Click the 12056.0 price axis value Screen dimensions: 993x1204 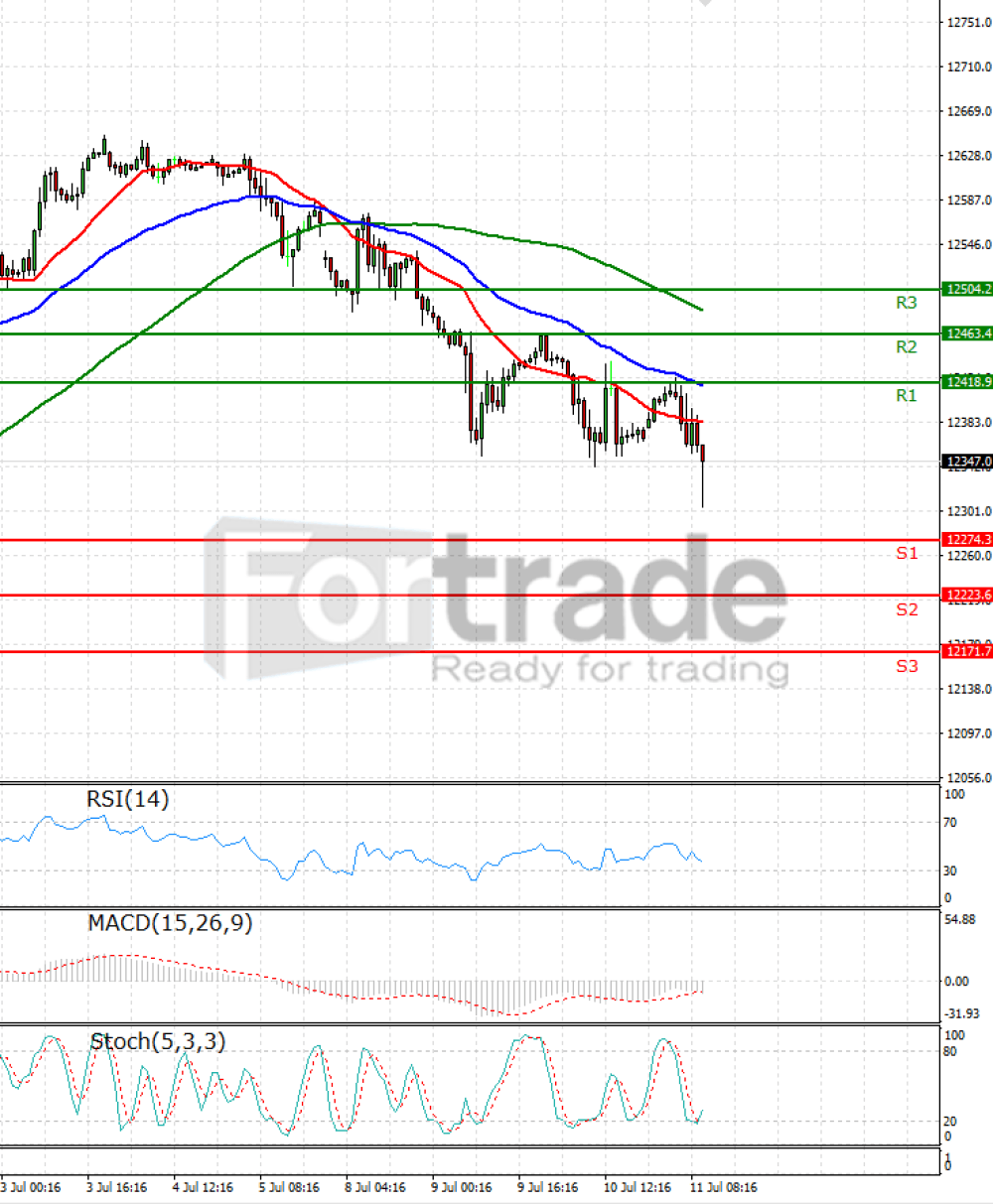click(x=969, y=778)
